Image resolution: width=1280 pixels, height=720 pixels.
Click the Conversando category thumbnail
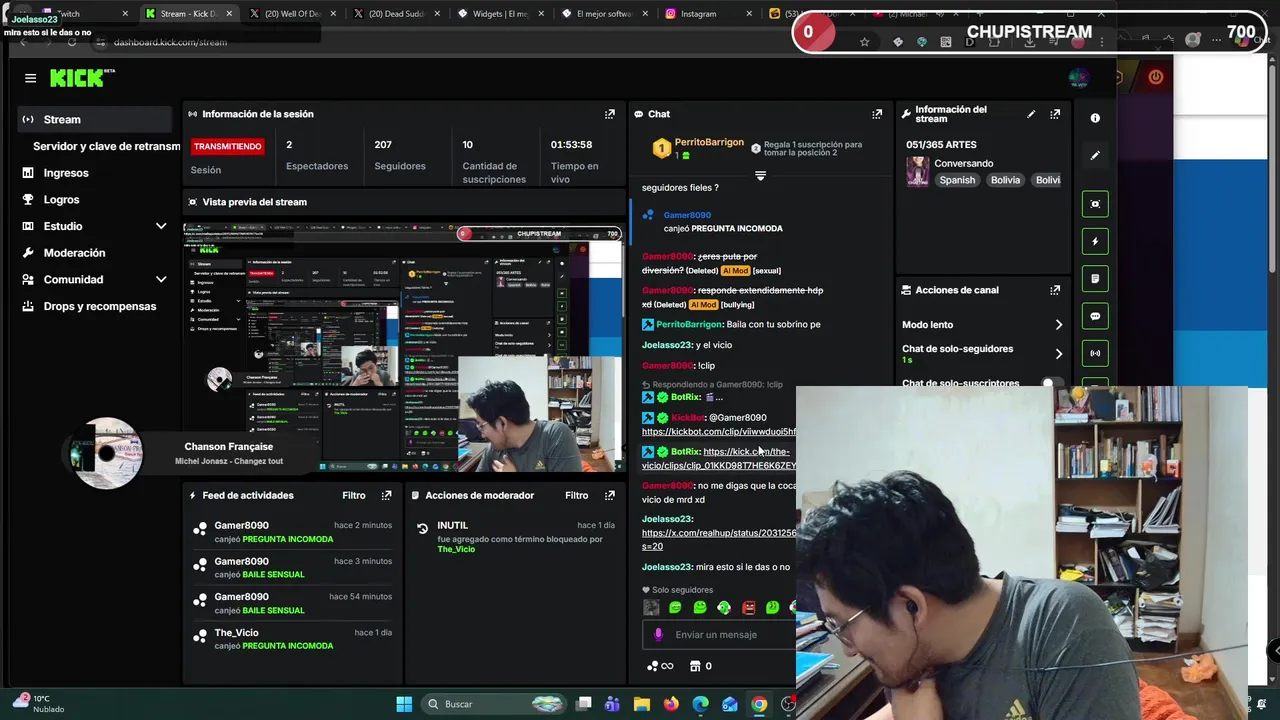click(917, 172)
